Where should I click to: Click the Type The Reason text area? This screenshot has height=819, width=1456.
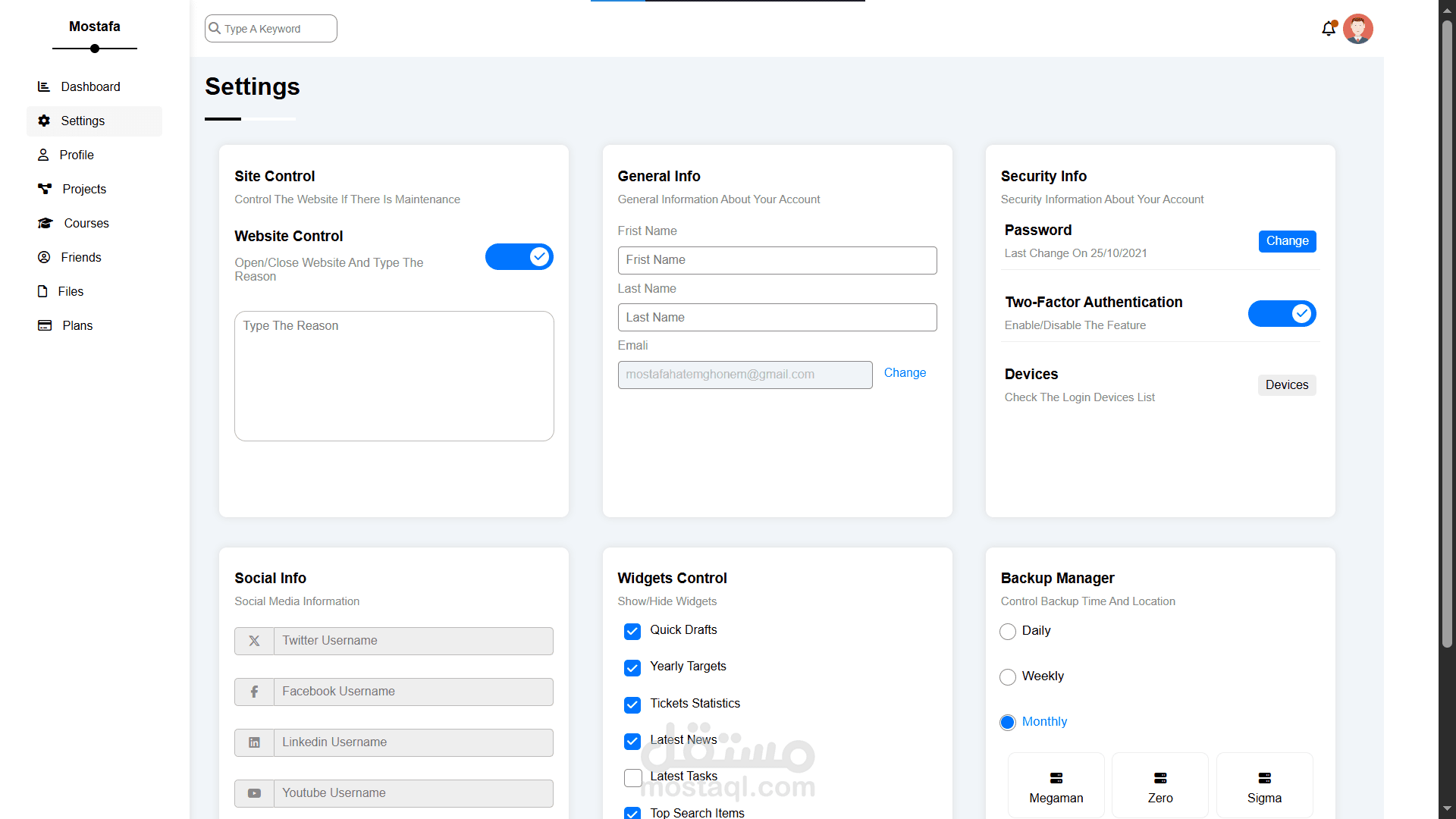(394, 375)
